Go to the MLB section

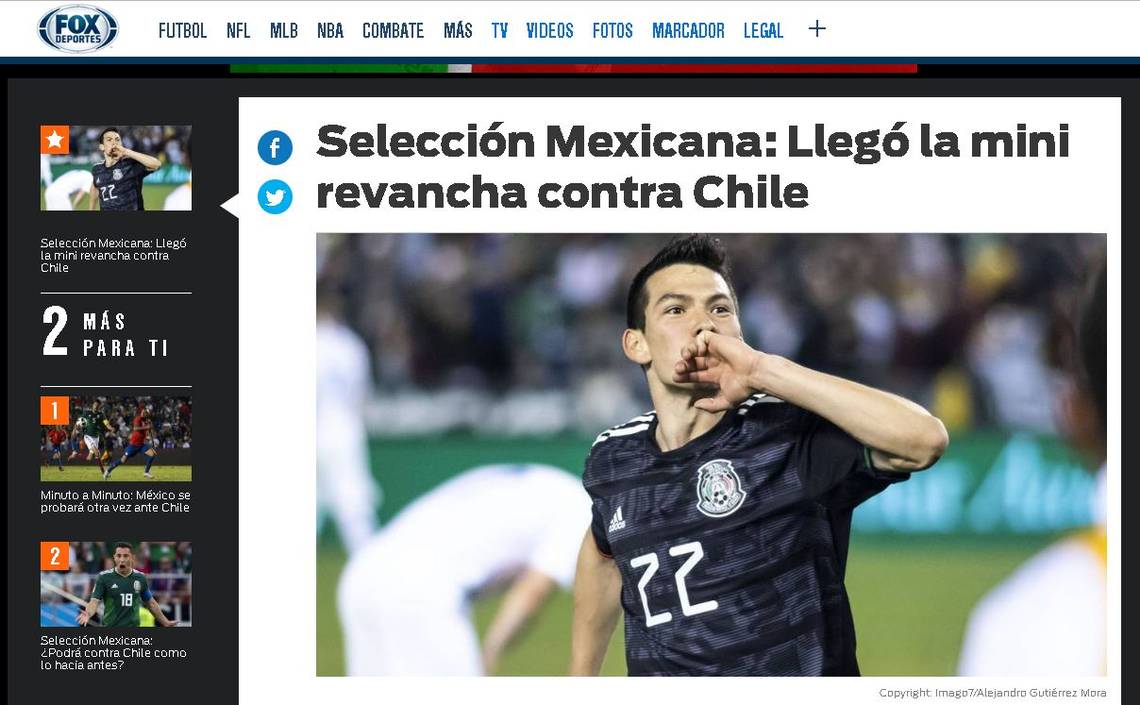(284, 31)
